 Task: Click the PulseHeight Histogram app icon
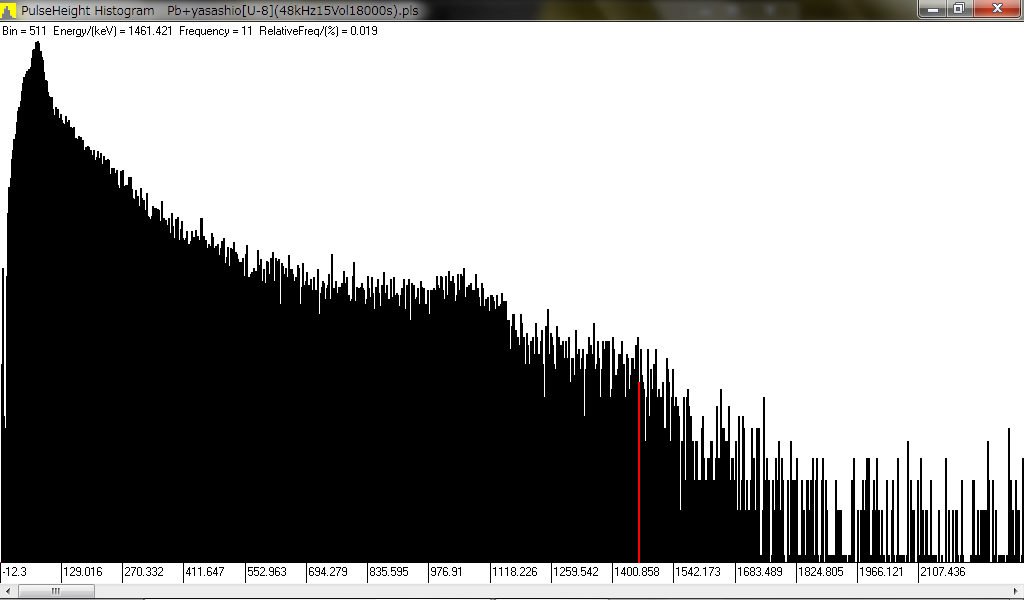coord(10,10)
